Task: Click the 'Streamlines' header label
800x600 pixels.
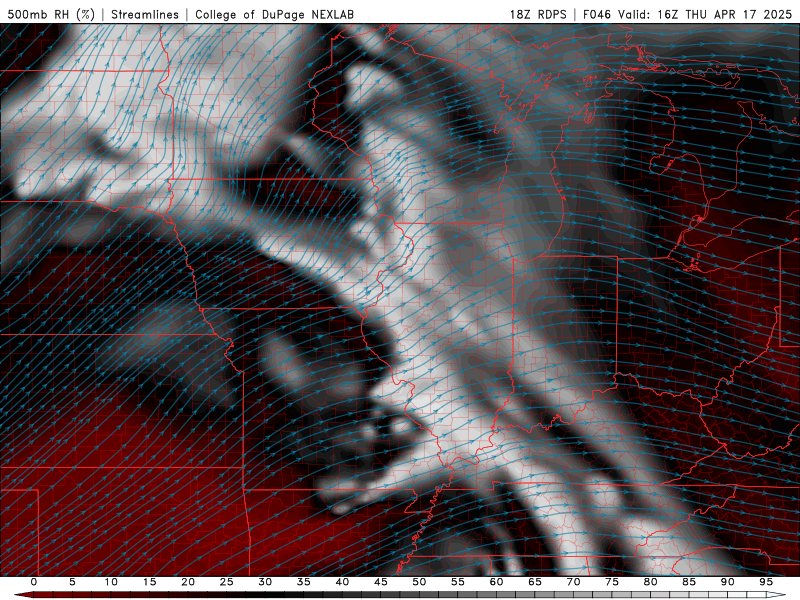Action: 145,14
